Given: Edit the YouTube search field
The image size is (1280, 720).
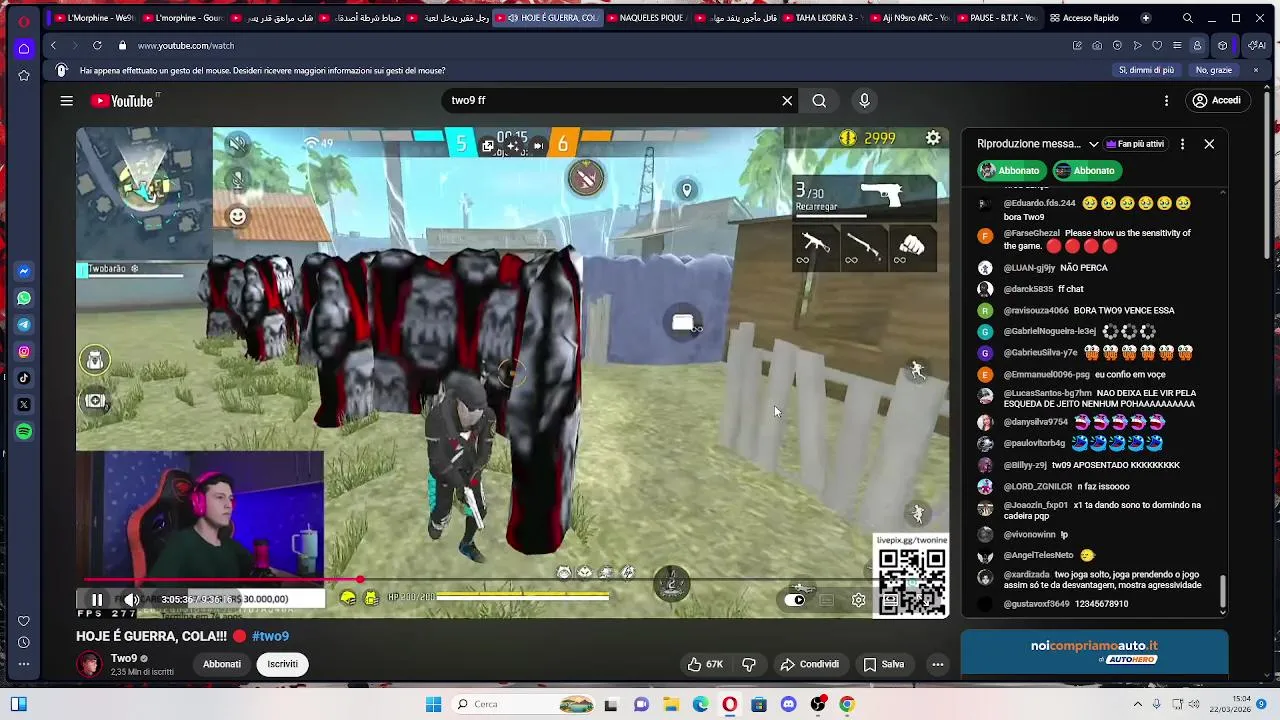Looking at the screenshot, I should point(610,101).
